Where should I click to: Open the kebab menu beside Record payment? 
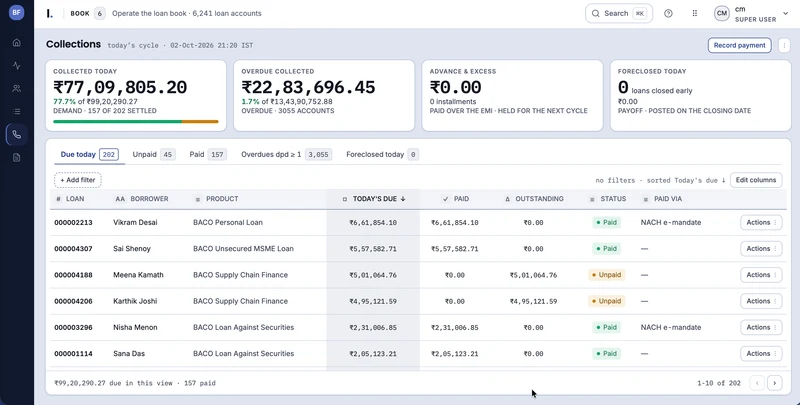click(x=784, y=45)
